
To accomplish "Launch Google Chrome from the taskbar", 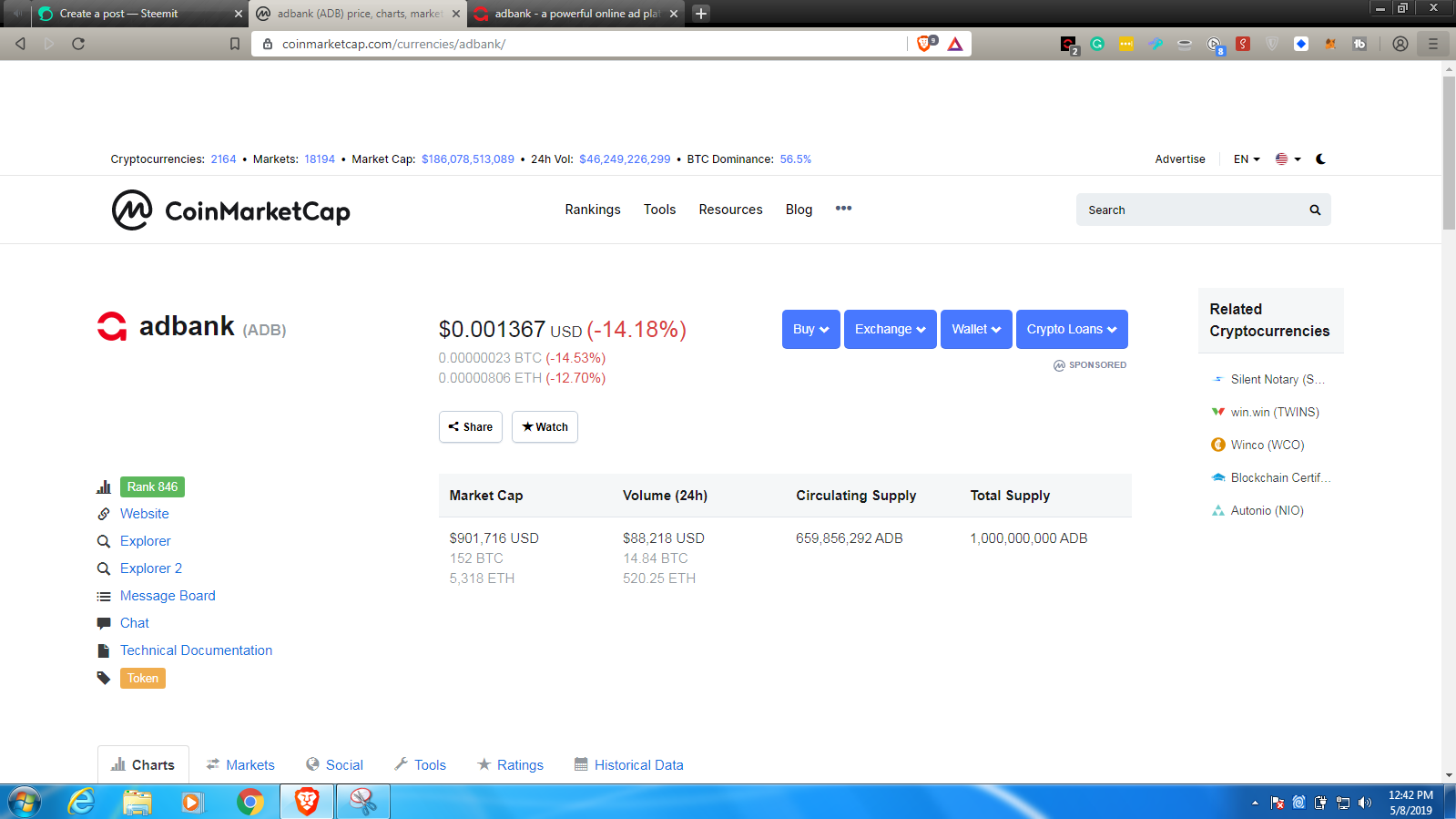I will tap(249, 802).
